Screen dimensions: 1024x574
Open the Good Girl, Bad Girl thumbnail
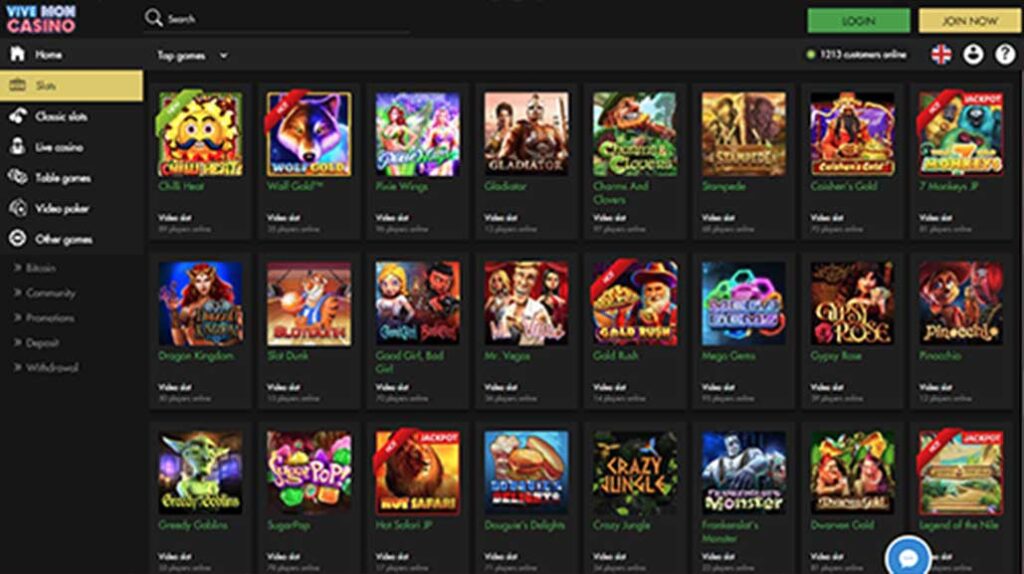pyautogui.click(x=418, y=304)
